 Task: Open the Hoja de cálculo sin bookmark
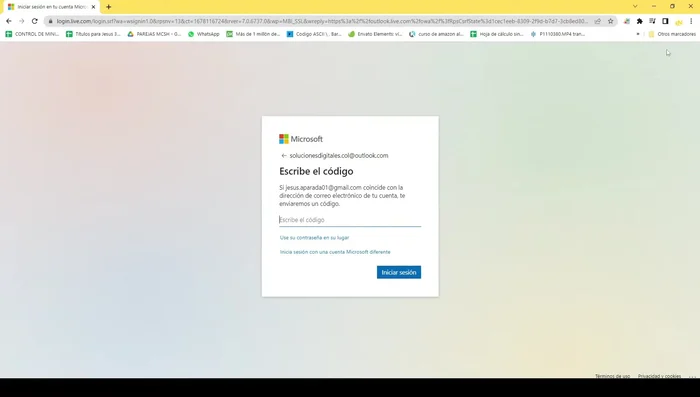(x=497, y=34)
